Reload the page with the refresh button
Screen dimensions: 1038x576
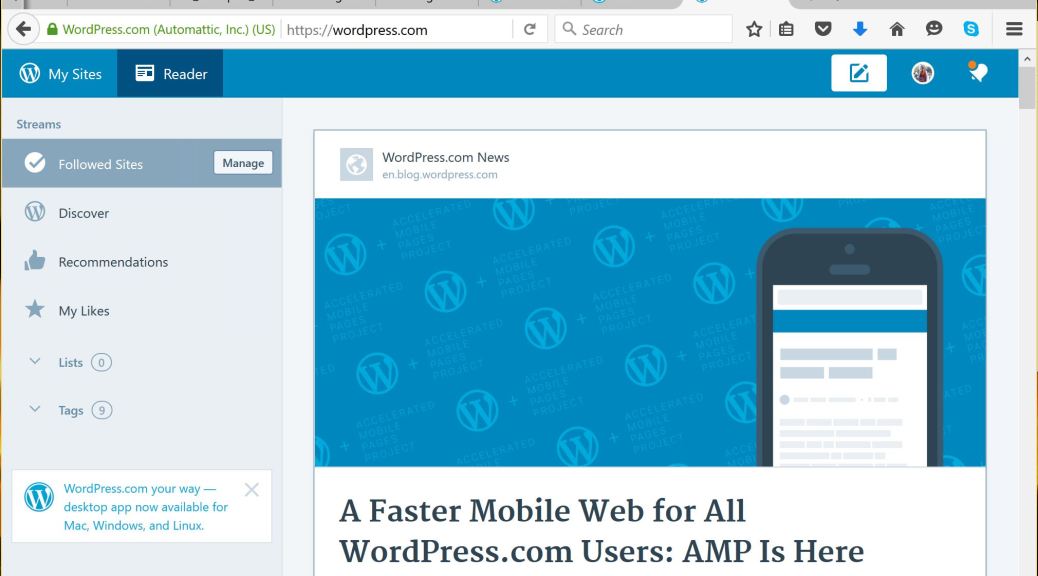529,29
